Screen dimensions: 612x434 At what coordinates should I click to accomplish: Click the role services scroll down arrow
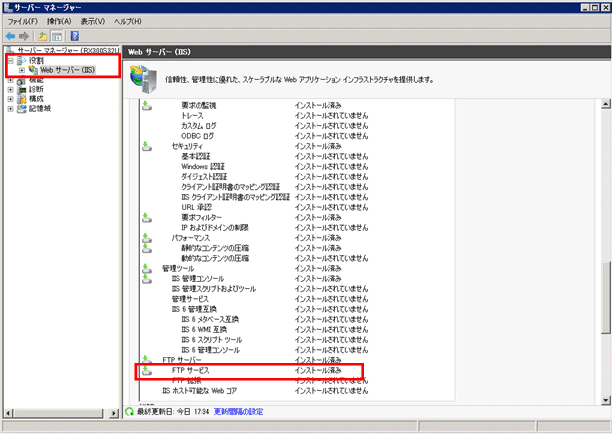pos(606,400)
